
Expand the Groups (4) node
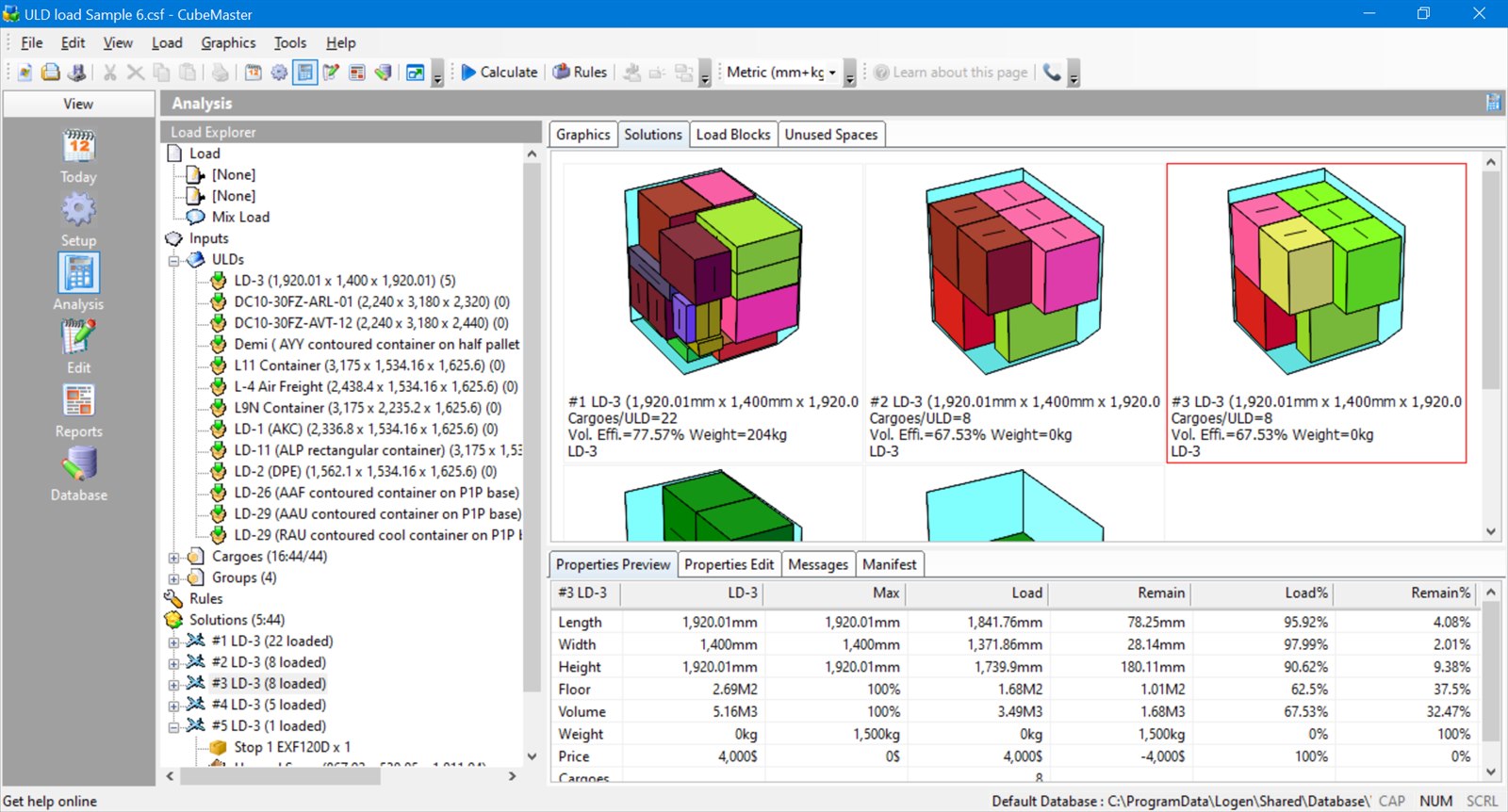[174, 578]
